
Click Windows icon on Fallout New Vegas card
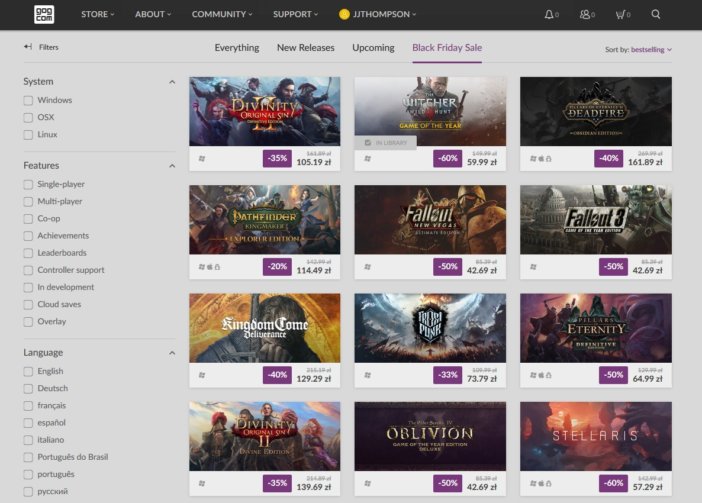coord(368,267)
